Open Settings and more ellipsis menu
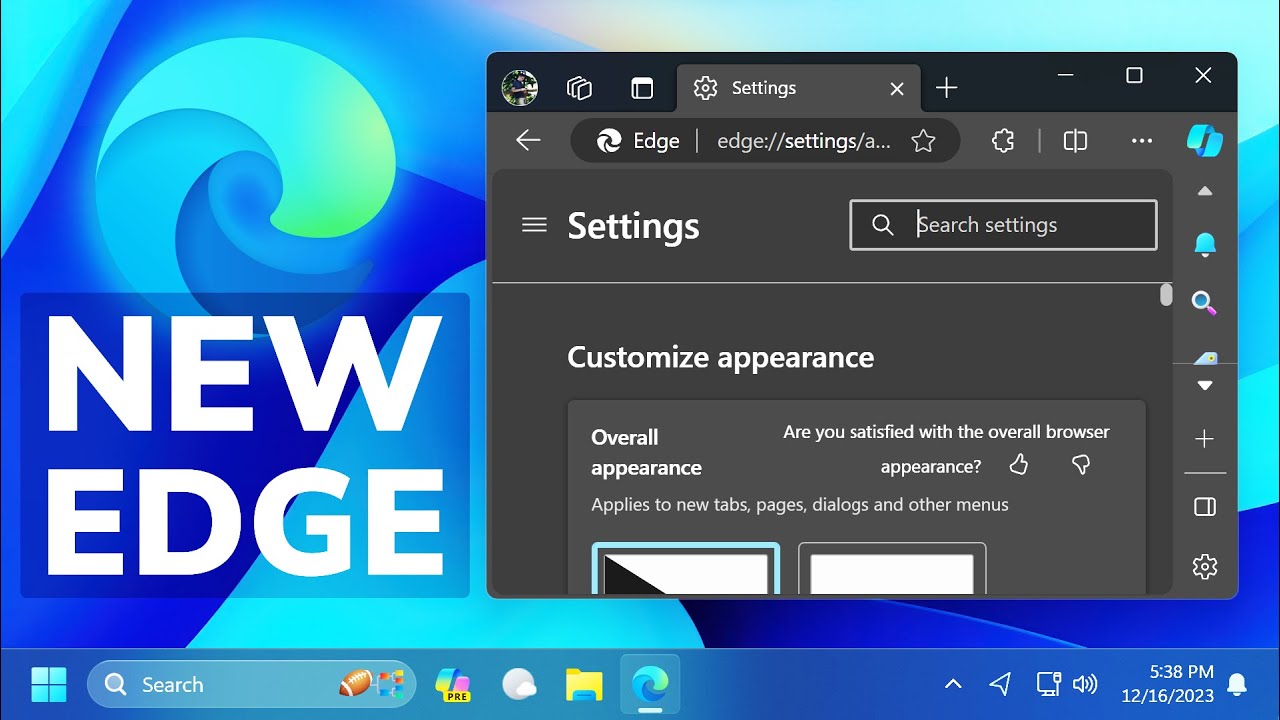The height and width of the screenshot is (720, 1280). (1142, 142)
